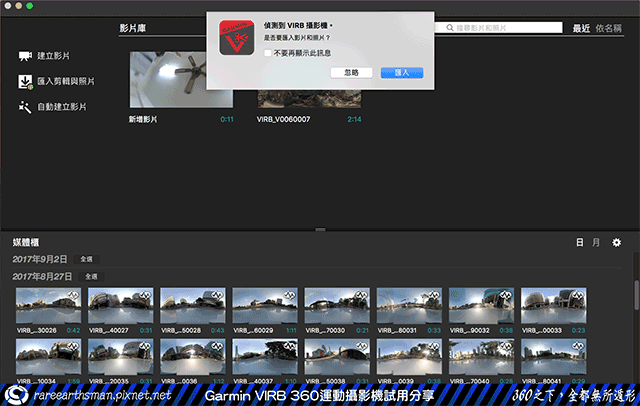The image size is (640, 406).
Task: Select VIRB_...40037 clip thumbnail
Action: coord(265,357)
